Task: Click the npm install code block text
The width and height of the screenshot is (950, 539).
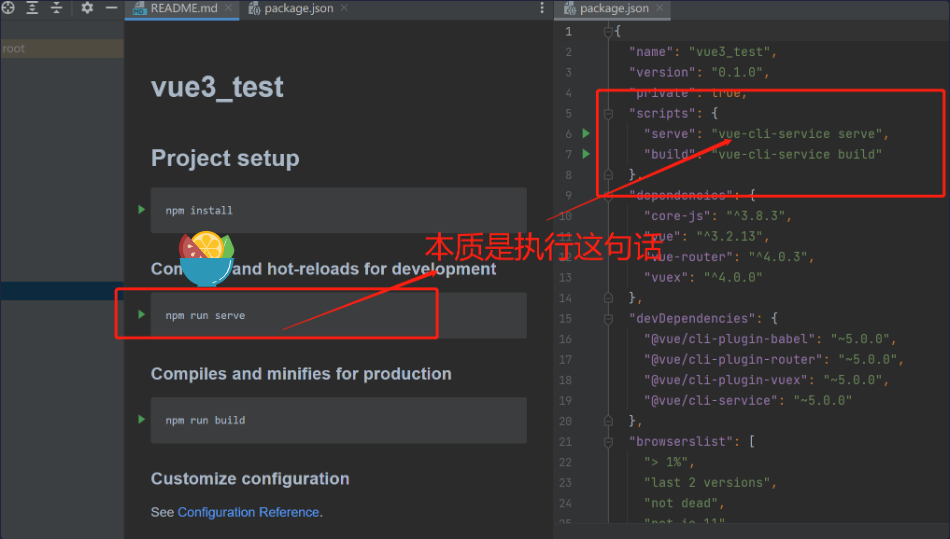Action: point(199,211)
